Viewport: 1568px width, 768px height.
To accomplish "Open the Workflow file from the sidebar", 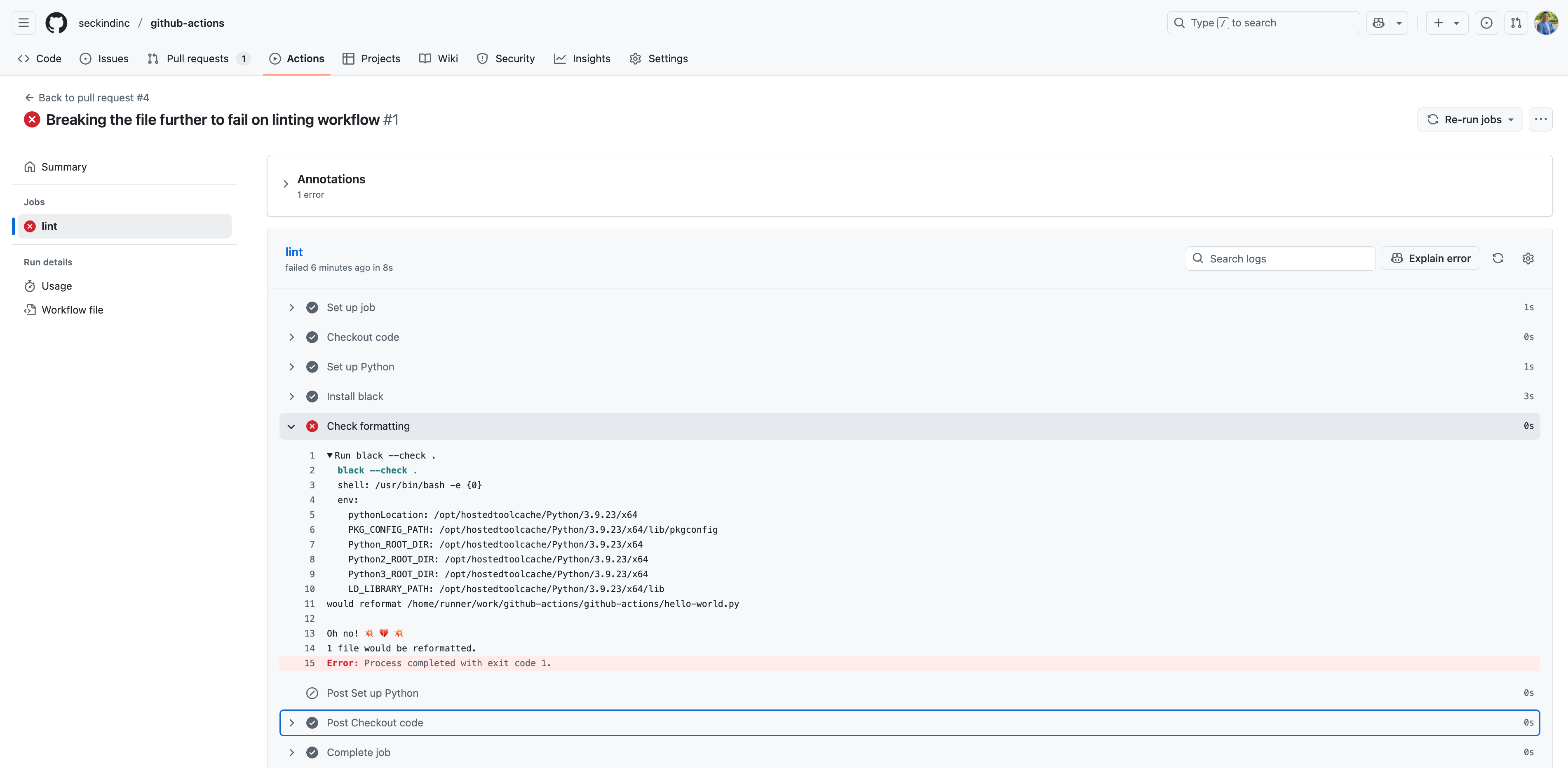I will (x=72, y=309).
